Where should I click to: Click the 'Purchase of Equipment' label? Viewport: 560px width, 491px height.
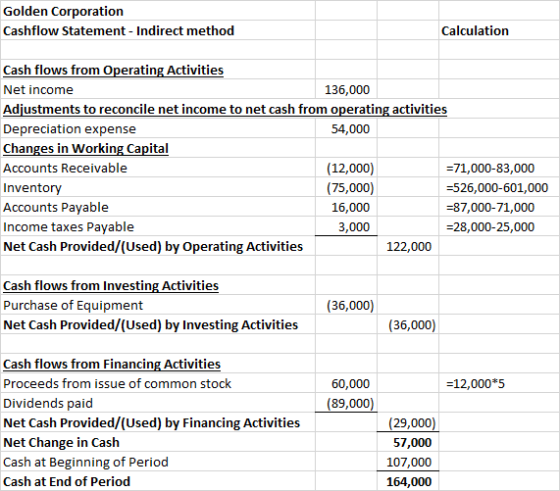(73, 305)
